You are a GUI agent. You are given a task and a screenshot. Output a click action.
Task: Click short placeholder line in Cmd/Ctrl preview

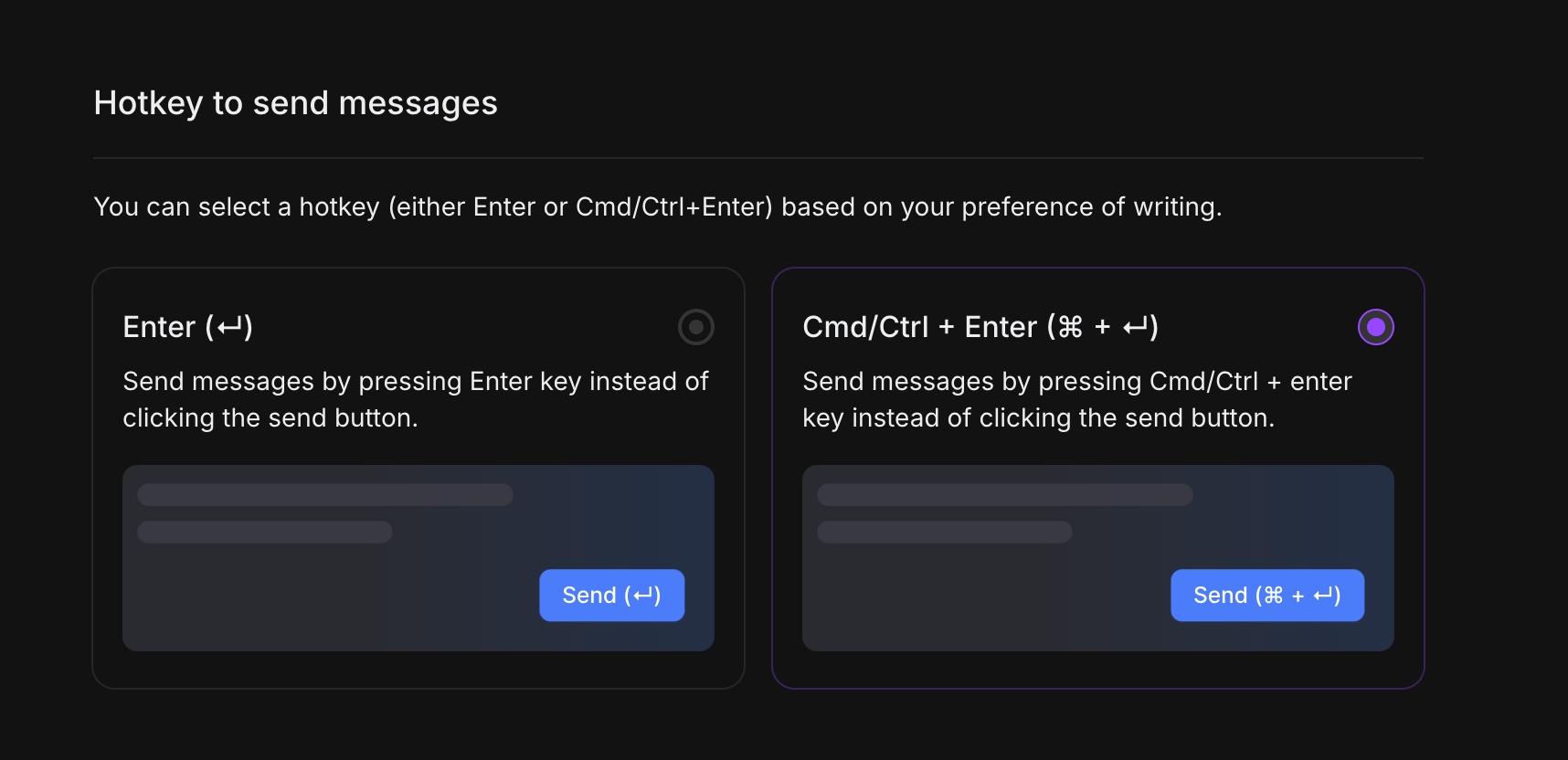point(944,533)
